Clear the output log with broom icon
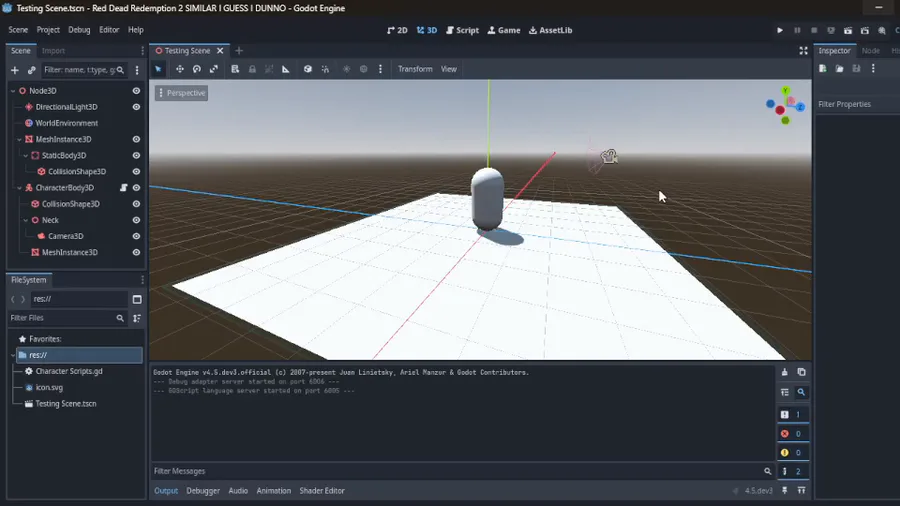Viewport: 900px width, 506px height. tap(785, 372)
